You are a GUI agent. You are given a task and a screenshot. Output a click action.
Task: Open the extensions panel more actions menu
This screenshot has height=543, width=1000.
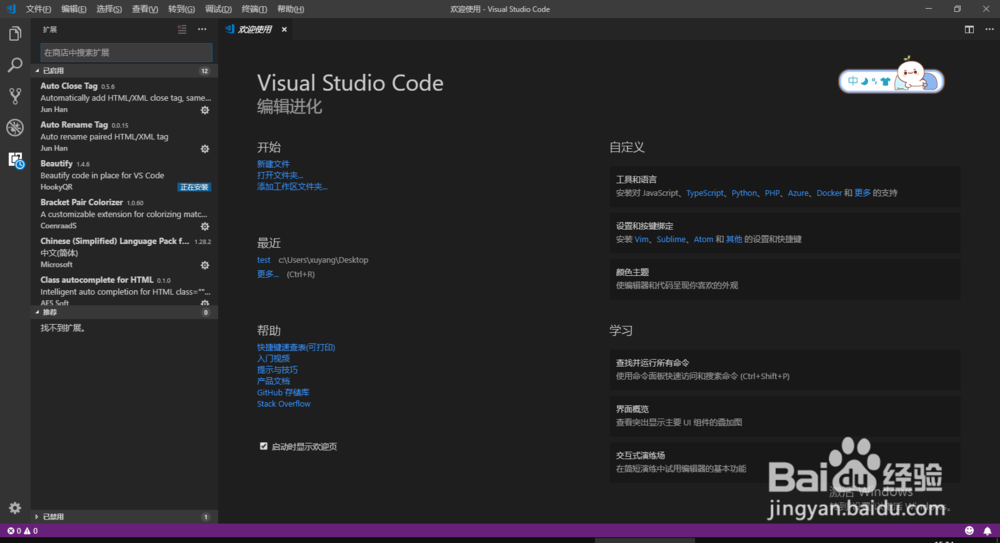click(202, 29)
